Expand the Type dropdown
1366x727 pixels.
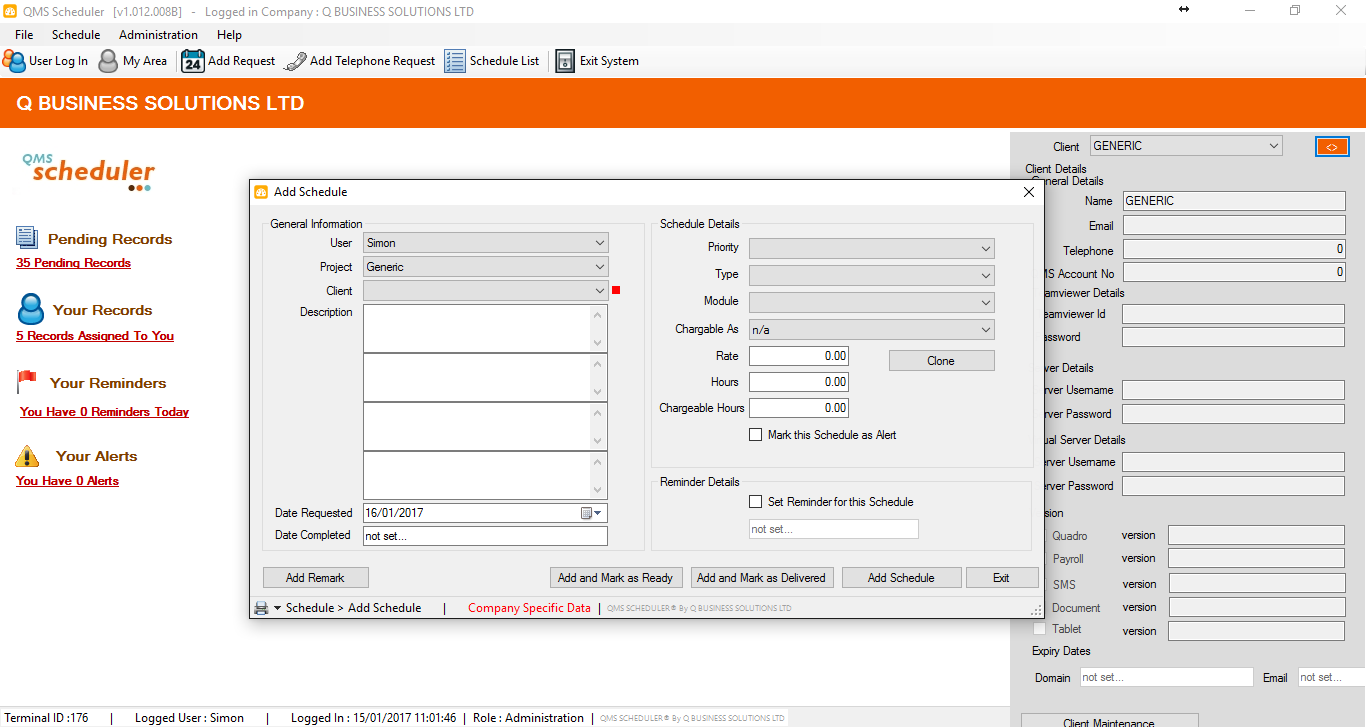coord(872,275)
